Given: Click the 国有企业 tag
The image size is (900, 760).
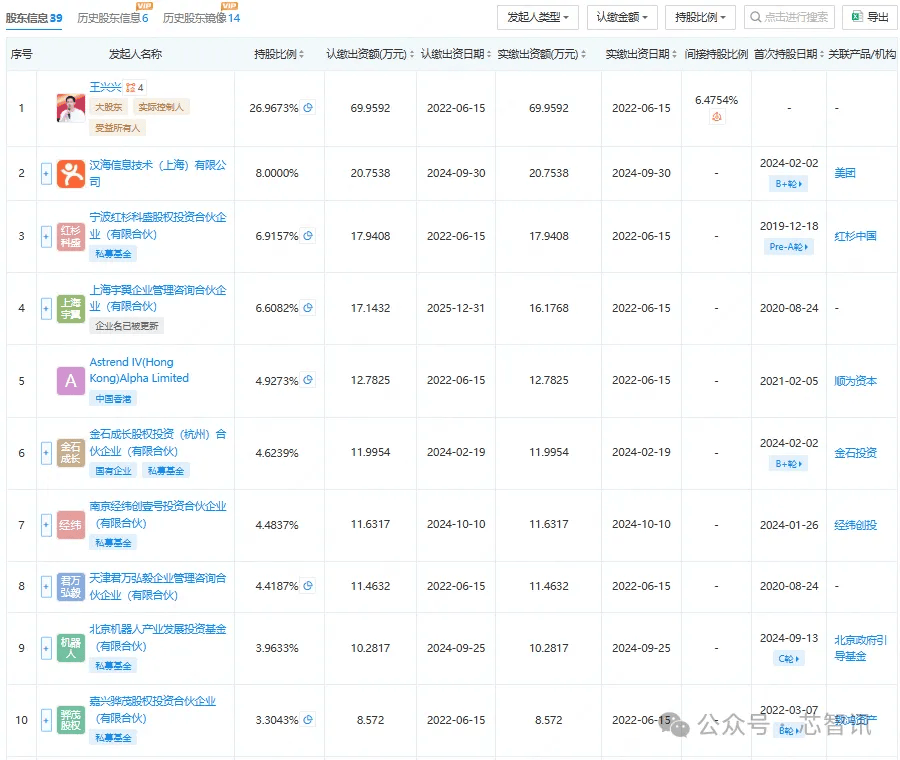Looking at the screenshot, I should pyautogui.click(x=113, y=471).
